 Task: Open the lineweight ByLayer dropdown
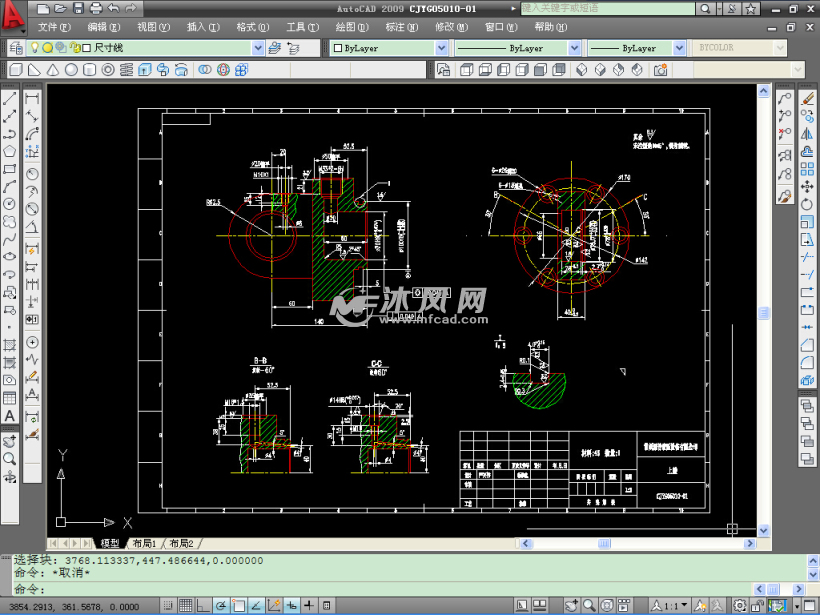tap(679, 48)
